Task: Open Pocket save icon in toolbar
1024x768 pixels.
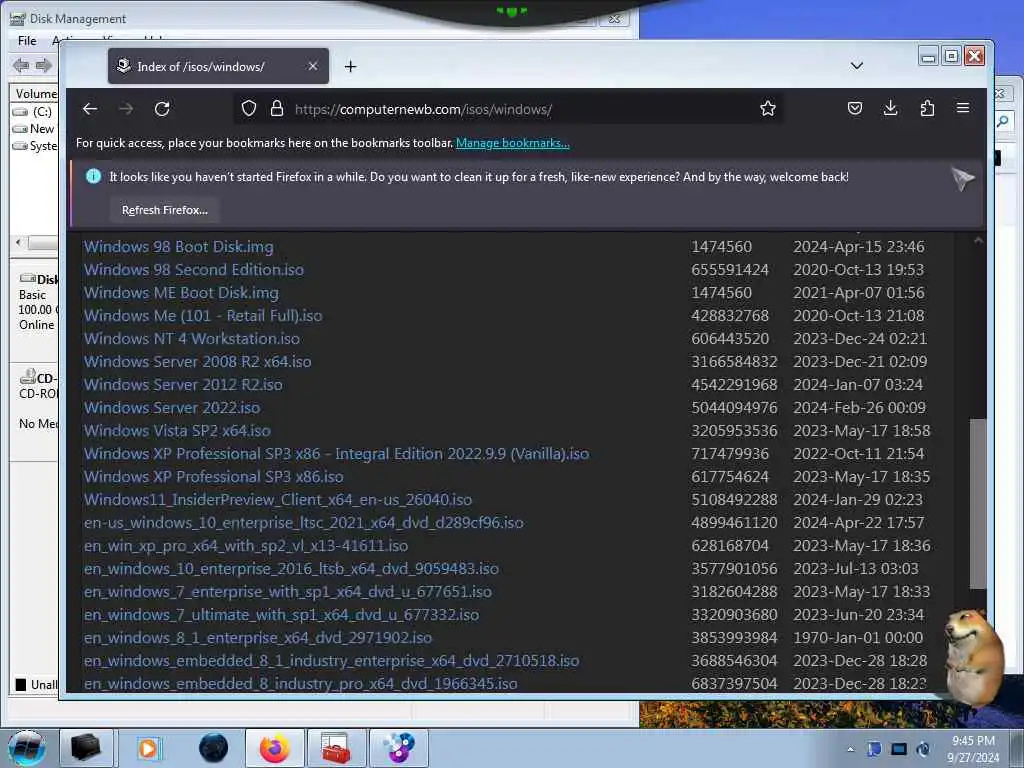Action: click(855, 108)
